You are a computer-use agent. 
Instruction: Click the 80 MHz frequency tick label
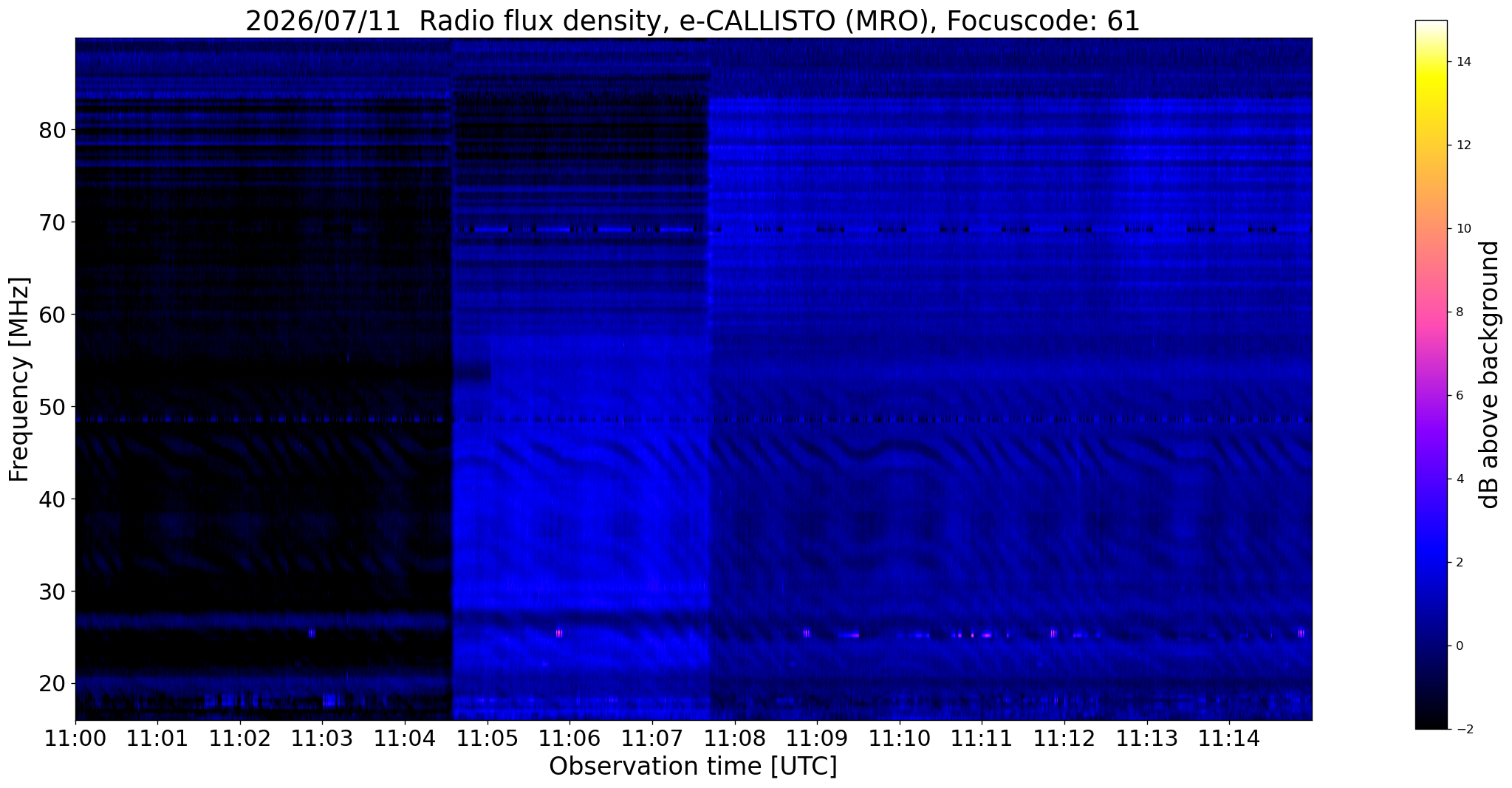tap(52, 131)
